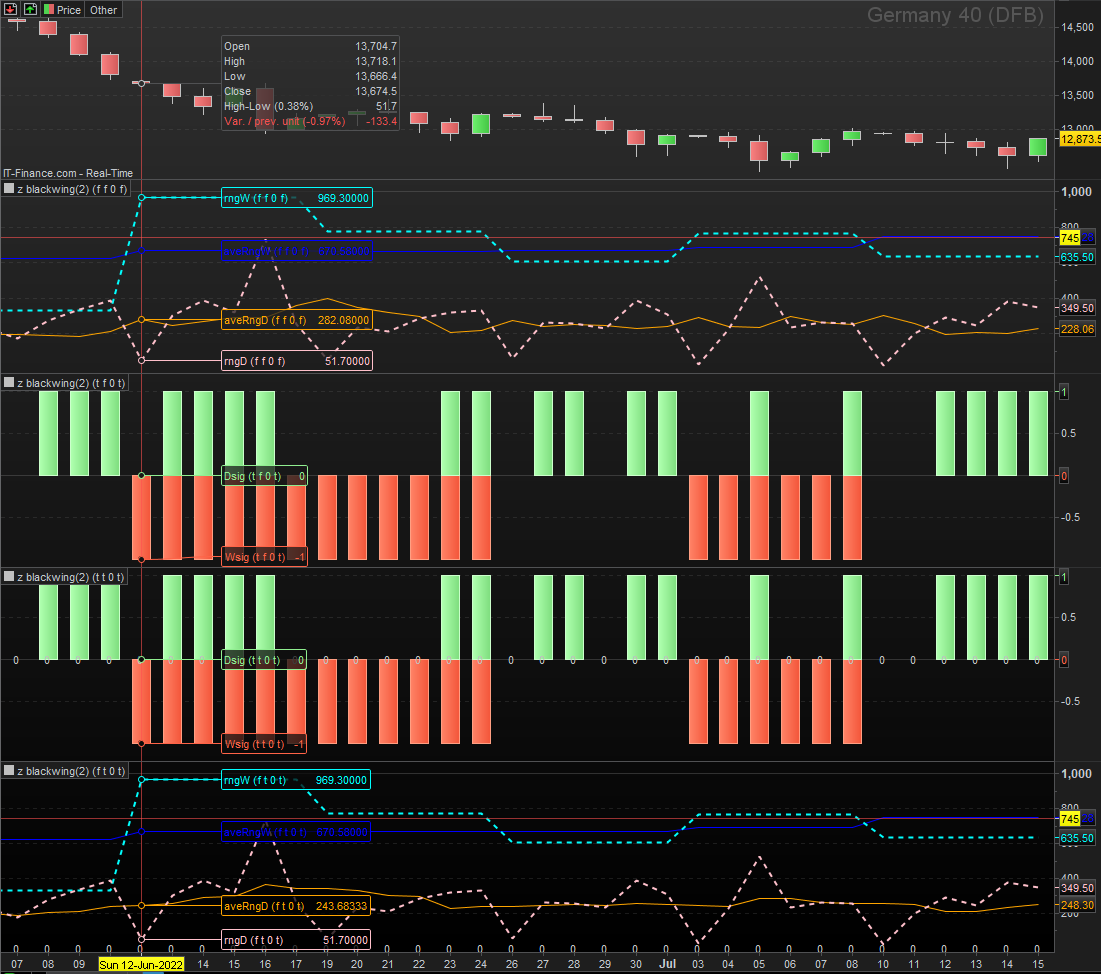Click gray square beside blackwing(2) (t f 0 t)
This screenshot has width=1101, height=974.
9,382
